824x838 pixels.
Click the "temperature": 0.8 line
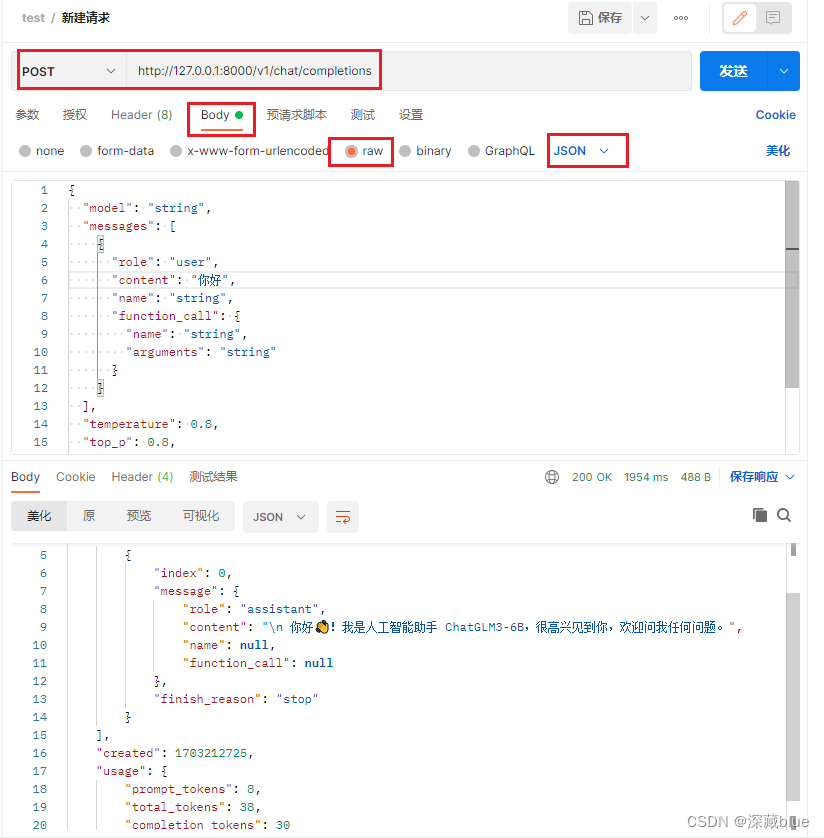[x=151, y=424]
